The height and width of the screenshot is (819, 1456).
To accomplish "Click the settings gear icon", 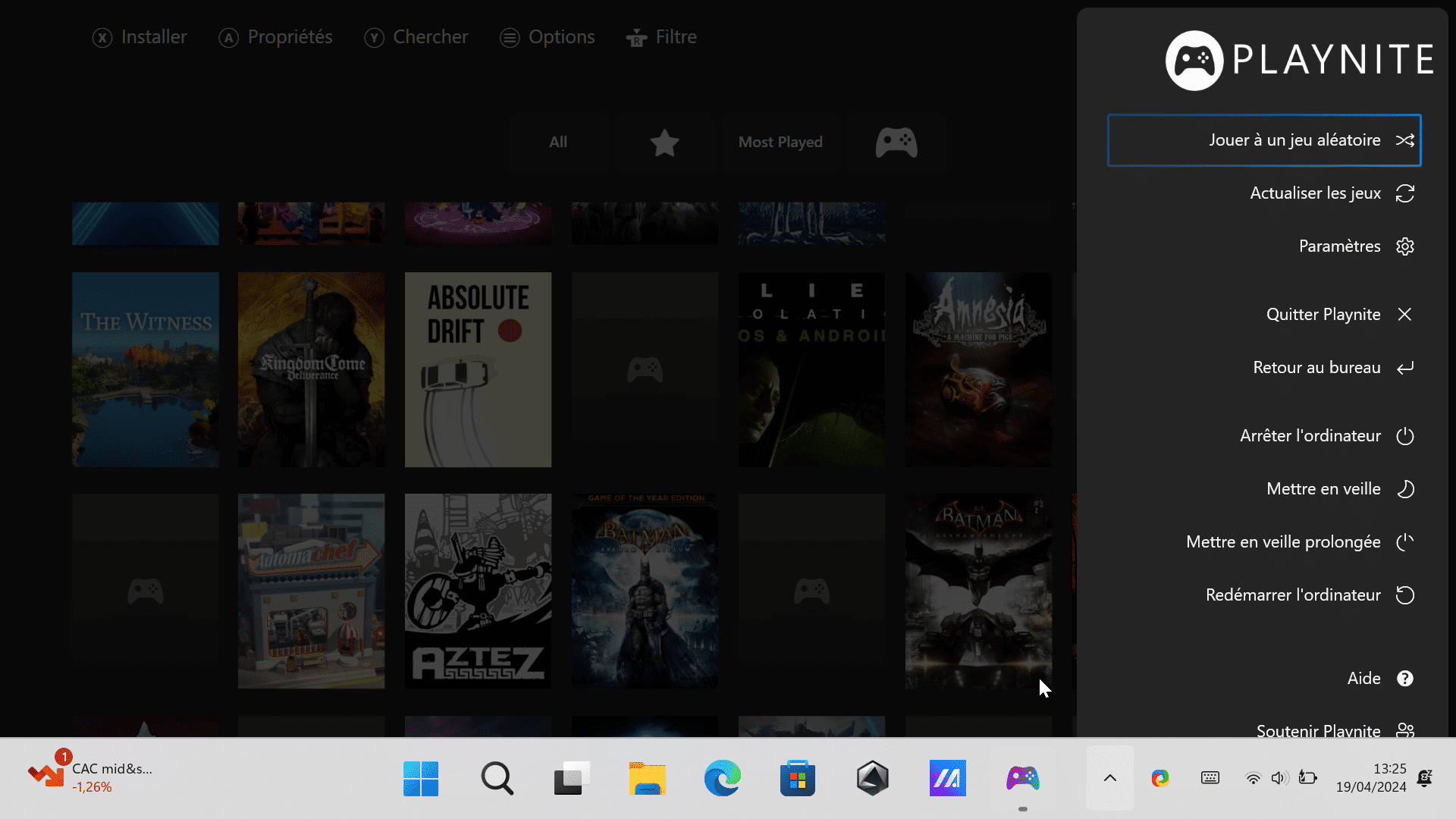I will (x=1405, y=246).
